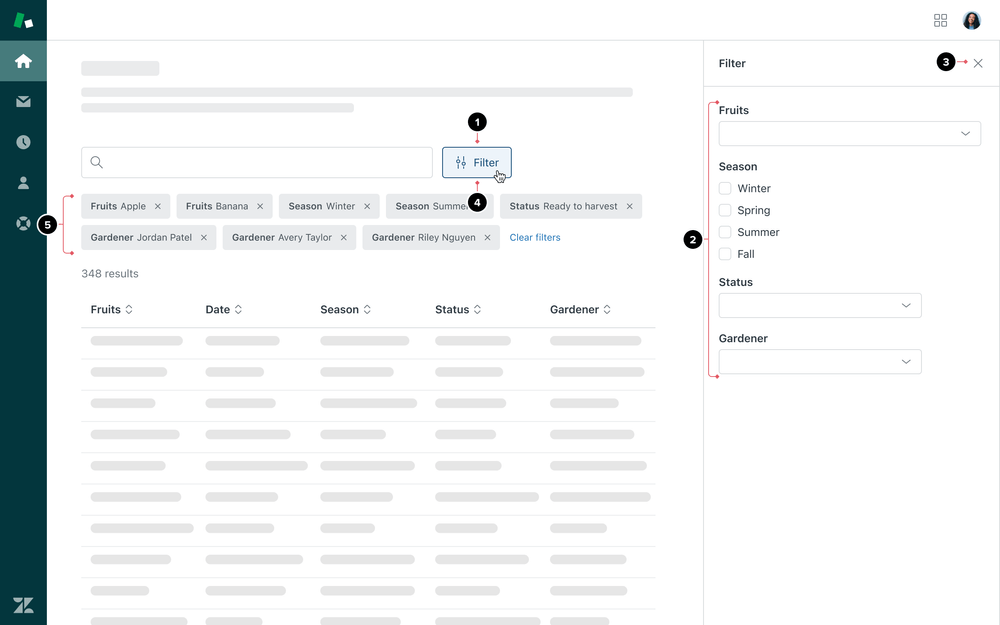Click the green product logo atop the sidebar

click(23, 19)
